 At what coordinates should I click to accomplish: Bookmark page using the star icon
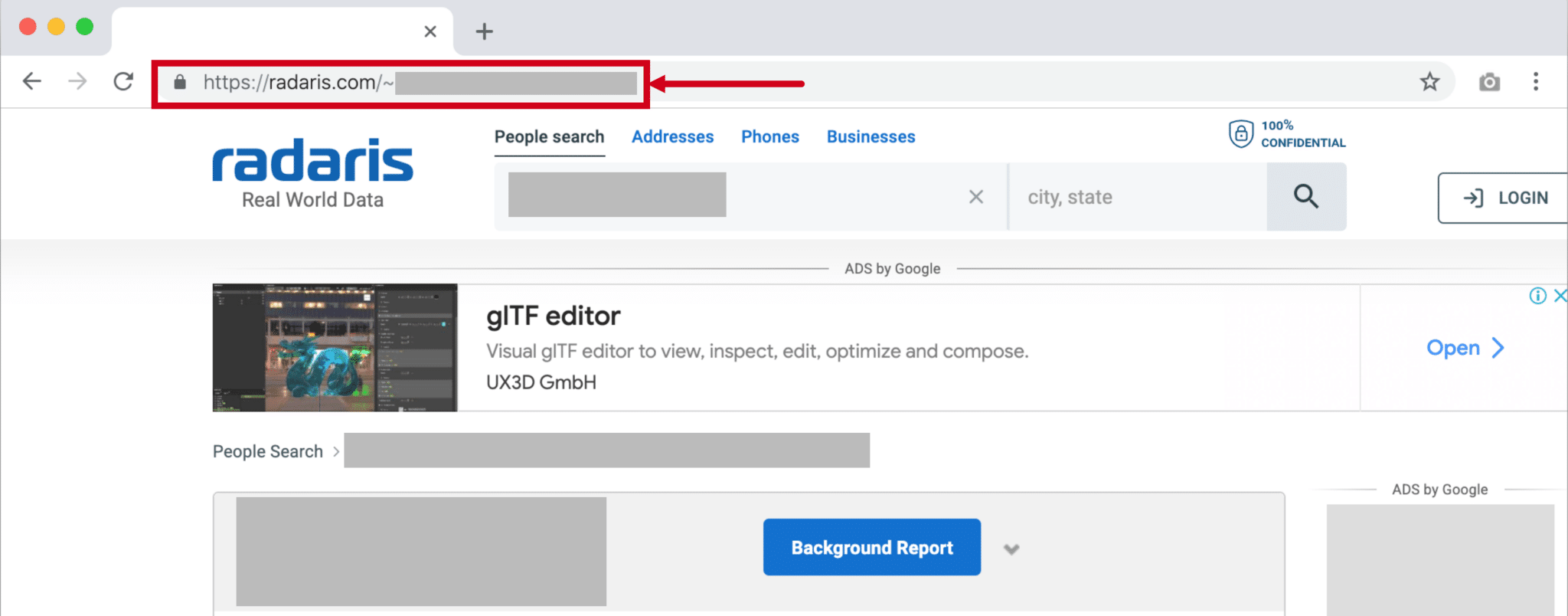point(1429,82)
